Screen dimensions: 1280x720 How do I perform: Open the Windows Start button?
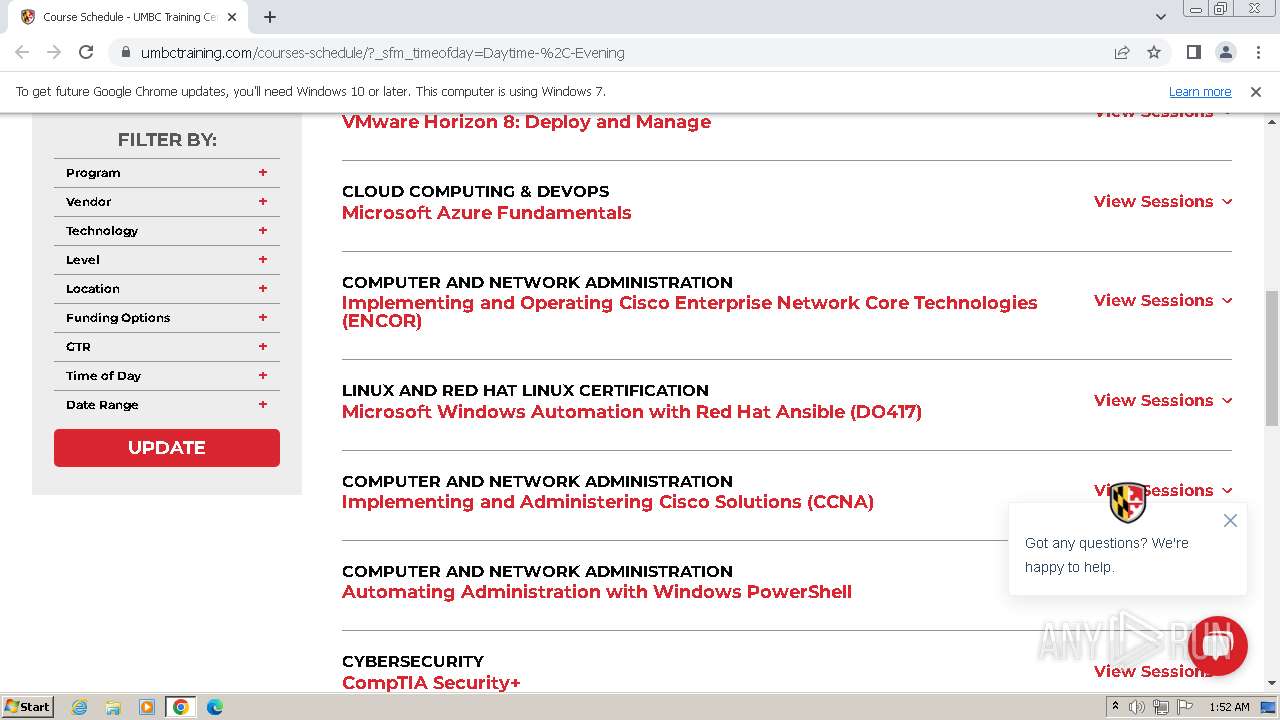point(27,706)
